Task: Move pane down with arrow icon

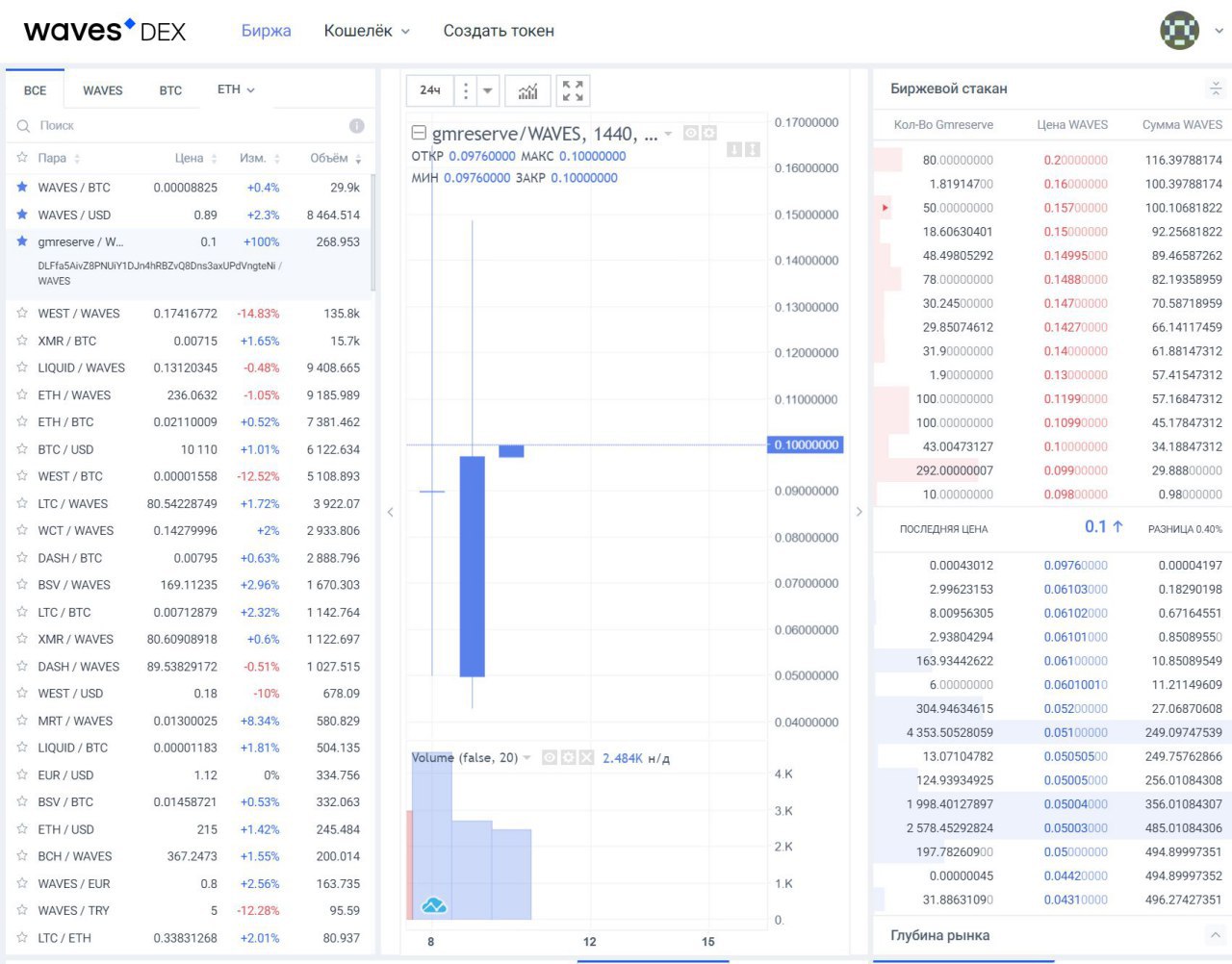Action: point(734,149)
